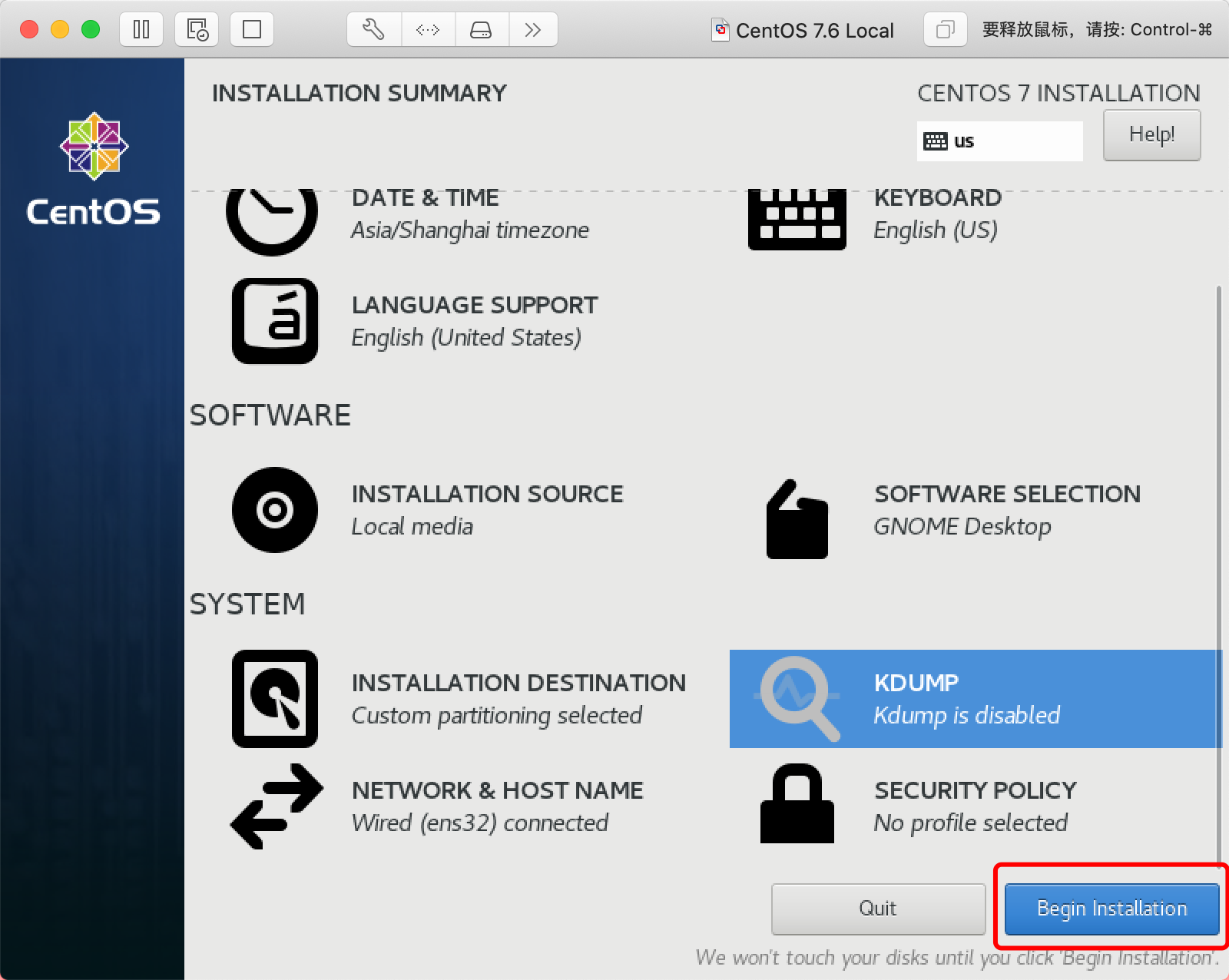Screen dimensions: 1229x980
Task: Click 'Kdump is disabled' text
Action: 967,716
